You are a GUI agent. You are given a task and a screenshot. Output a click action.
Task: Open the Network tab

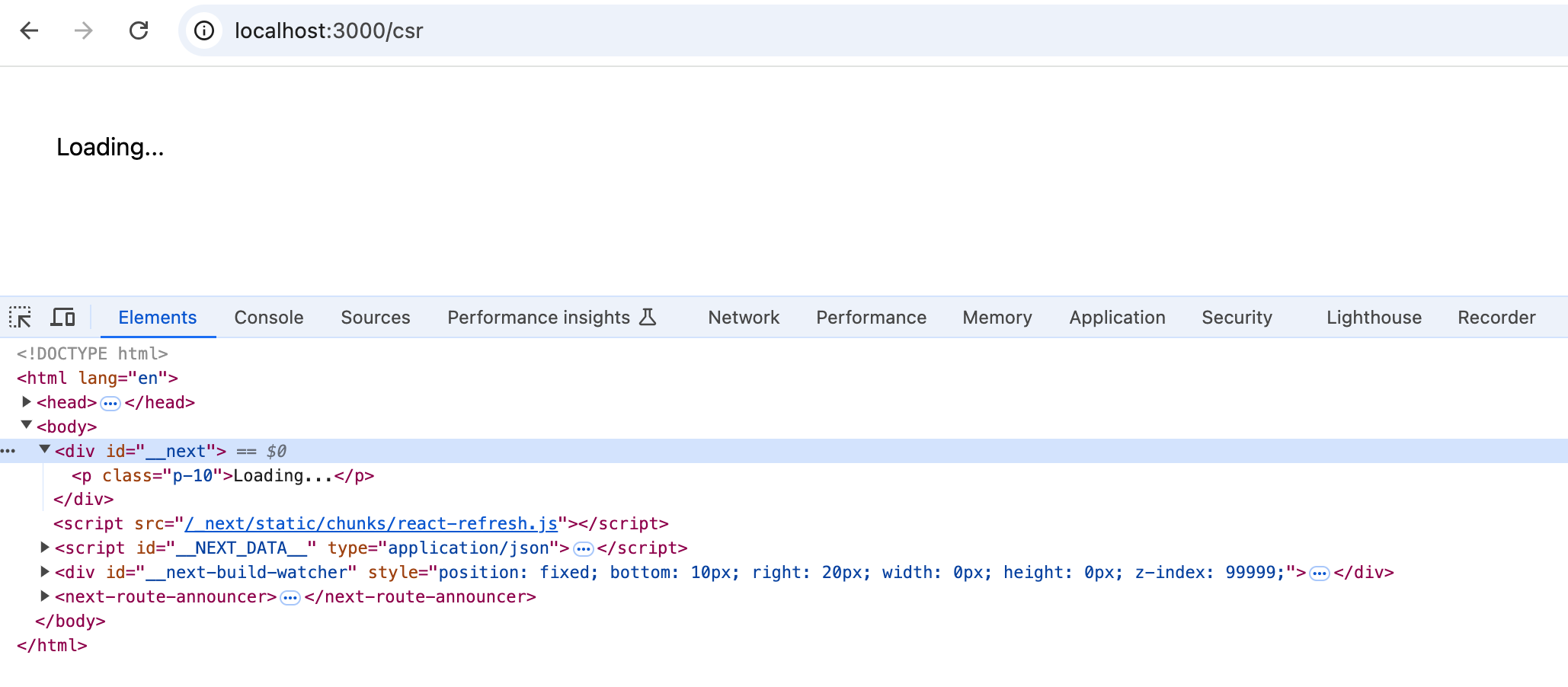[x=744, y=318]
